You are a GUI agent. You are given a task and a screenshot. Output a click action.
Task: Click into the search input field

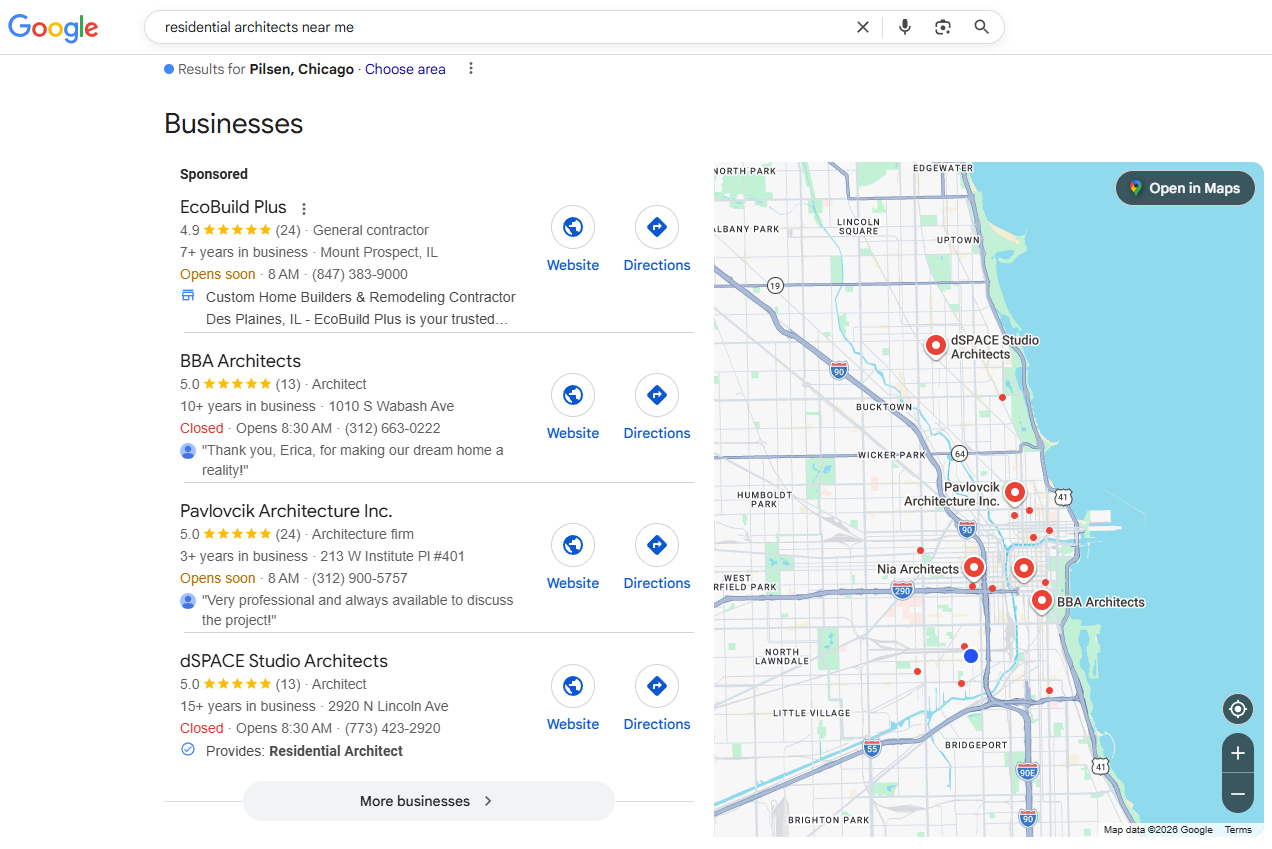500,28
